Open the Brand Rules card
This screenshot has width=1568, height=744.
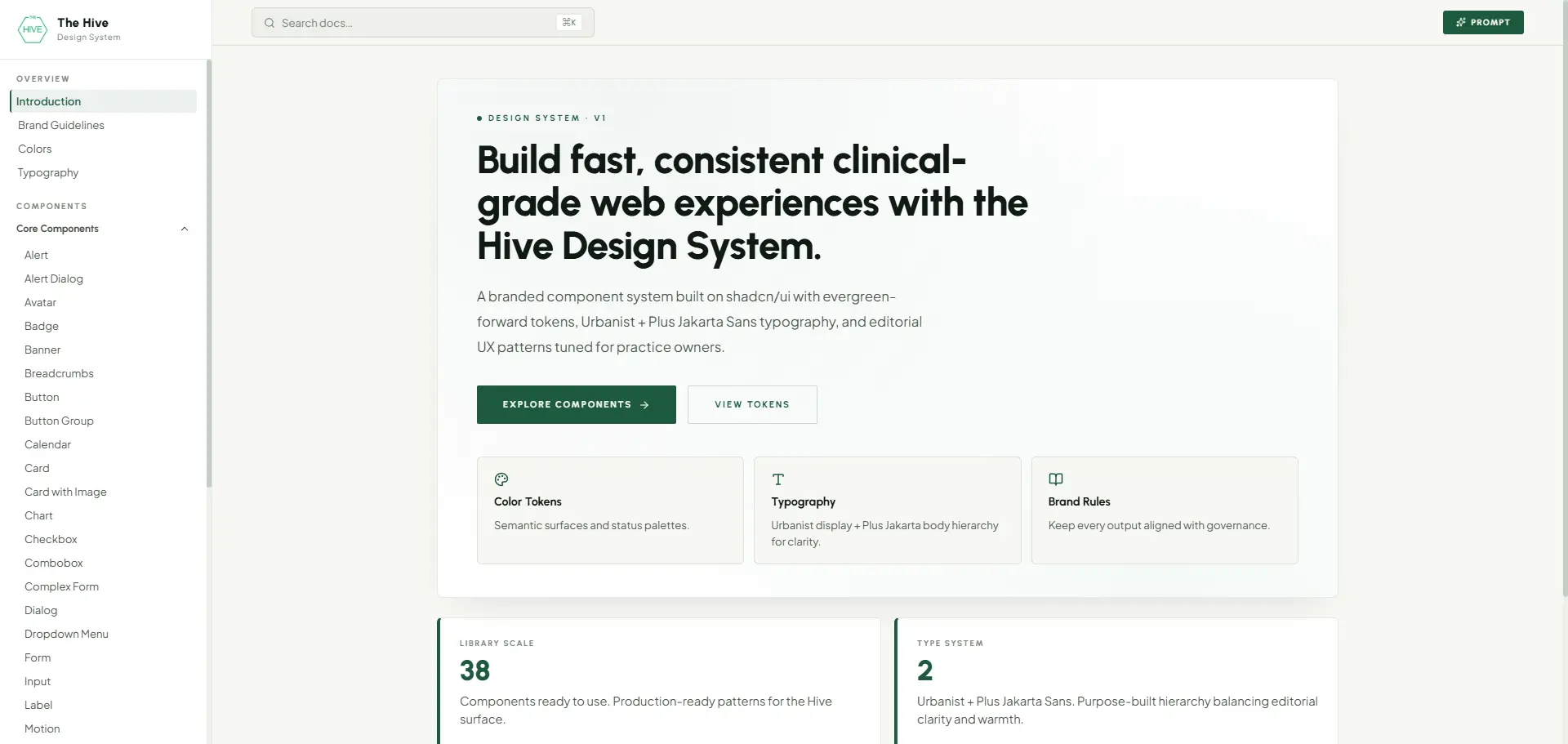click(x=1165, y=510)
